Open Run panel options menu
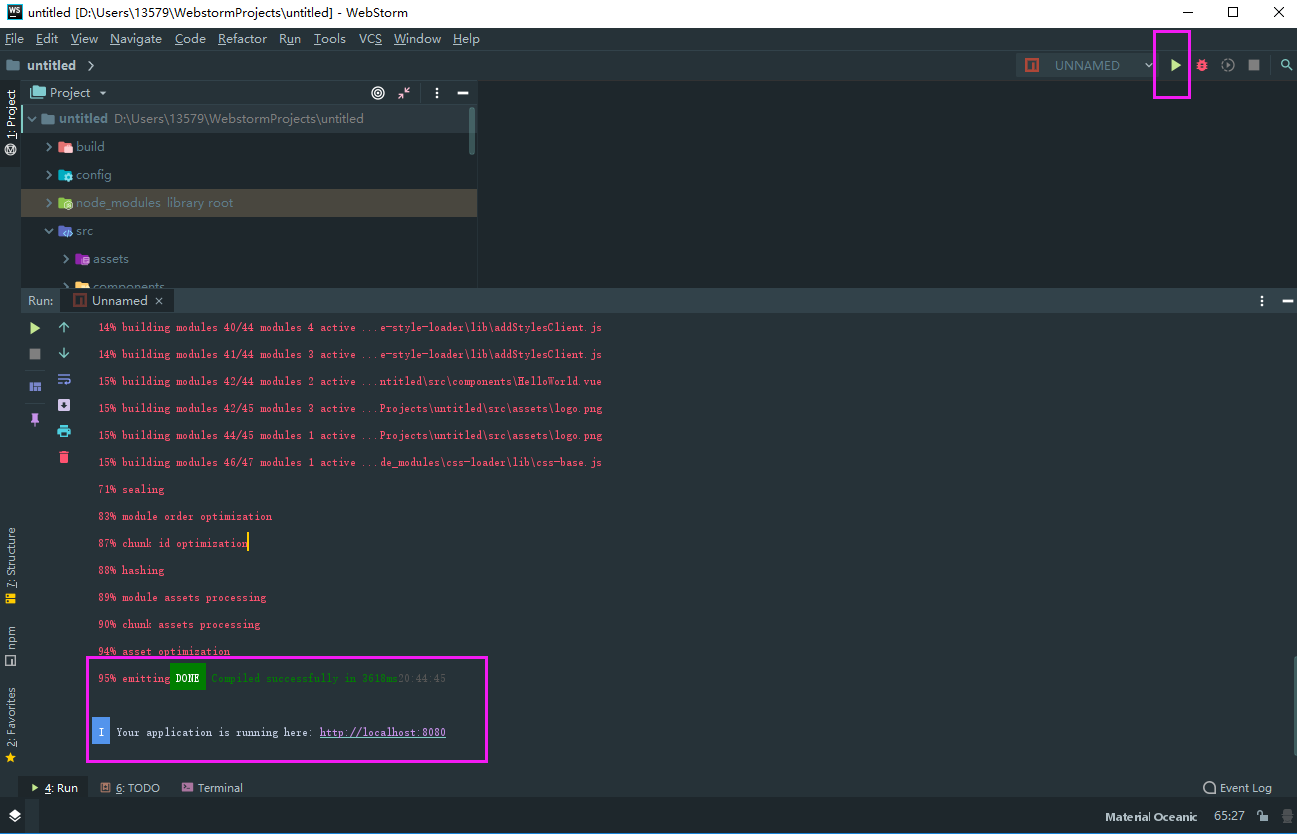This screenshot has height=834, width=1297. click(x=1261, y=301)
